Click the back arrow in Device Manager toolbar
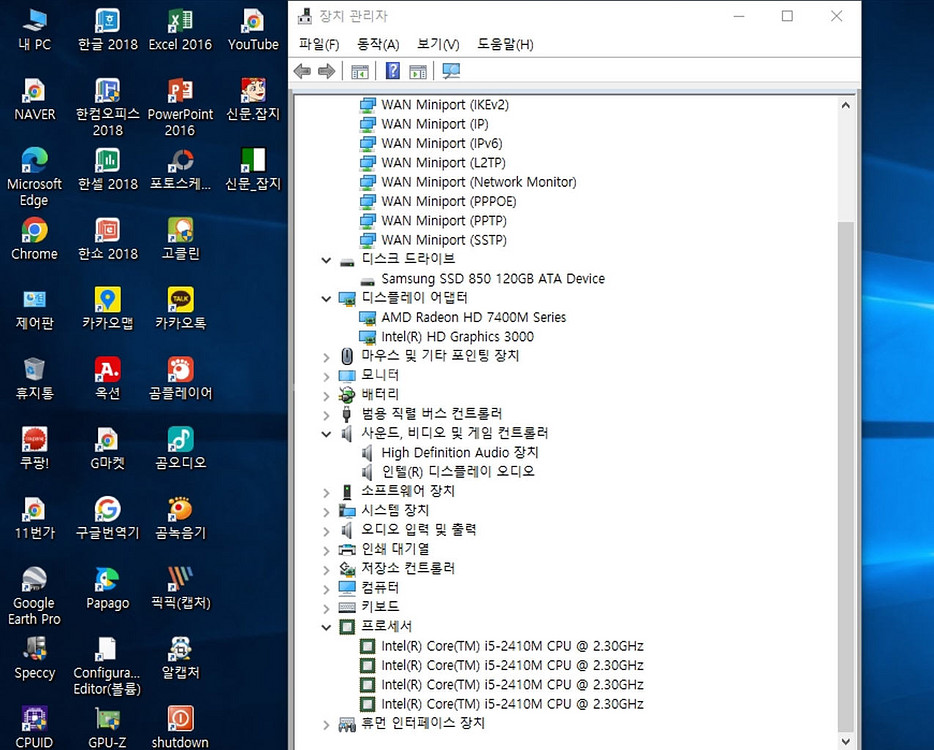Image resolution: width=934 pixels, height=750 pixels. (x=303, y=71)
